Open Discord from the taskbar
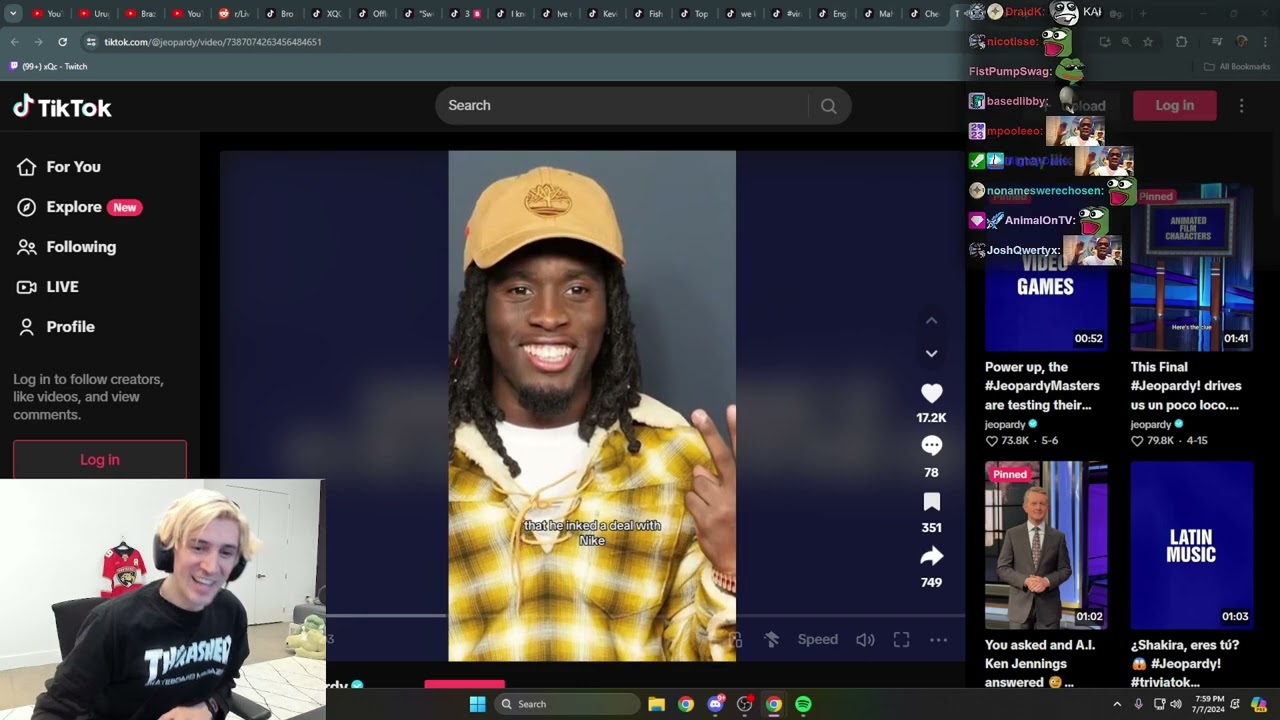This screenshot has width=1280, height=720. pyautogui.click(x=715, y=704)
